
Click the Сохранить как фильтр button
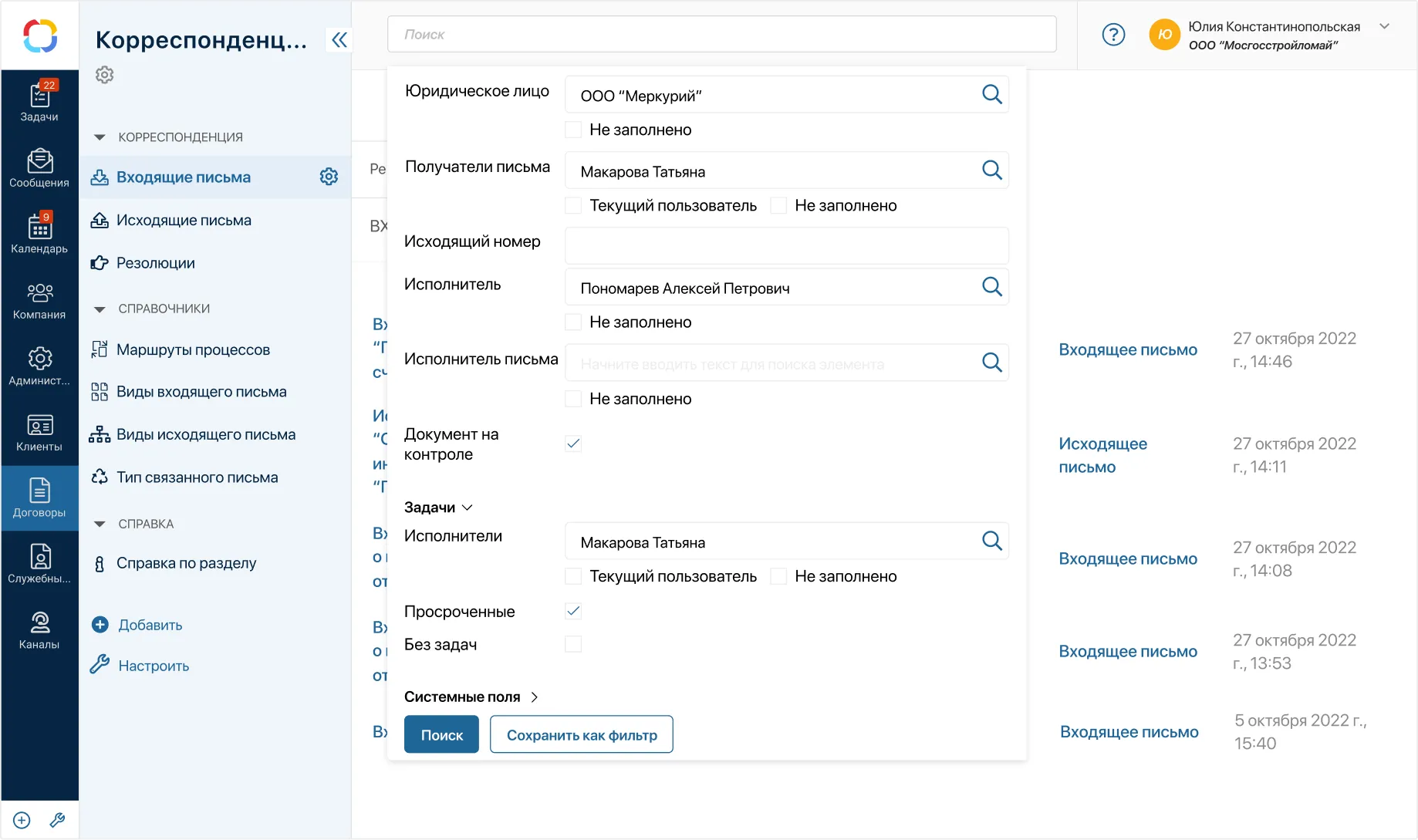pyautogui.click(x=582, y=734)
